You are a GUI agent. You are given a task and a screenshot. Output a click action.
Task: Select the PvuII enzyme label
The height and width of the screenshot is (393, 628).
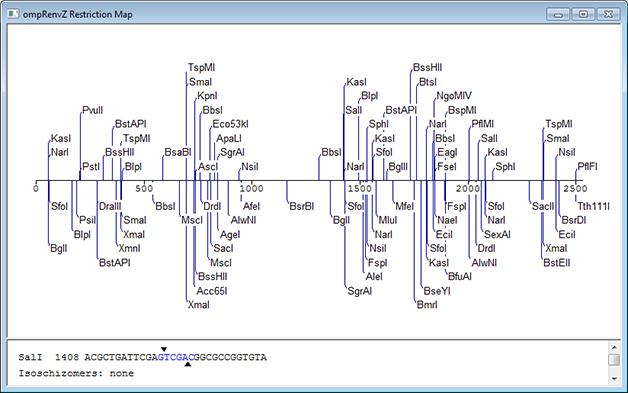click(93, 110)
